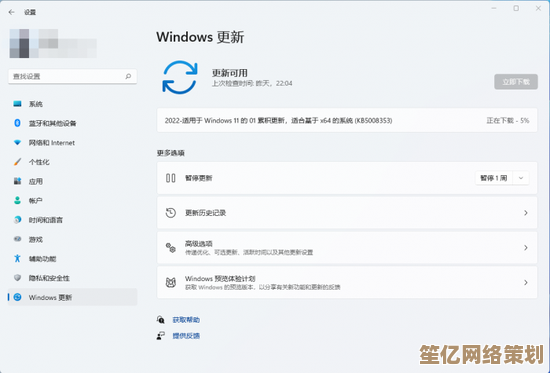Open 高级选项 row
The height and width of the screenshot is (373, 550).
[347, 248]
